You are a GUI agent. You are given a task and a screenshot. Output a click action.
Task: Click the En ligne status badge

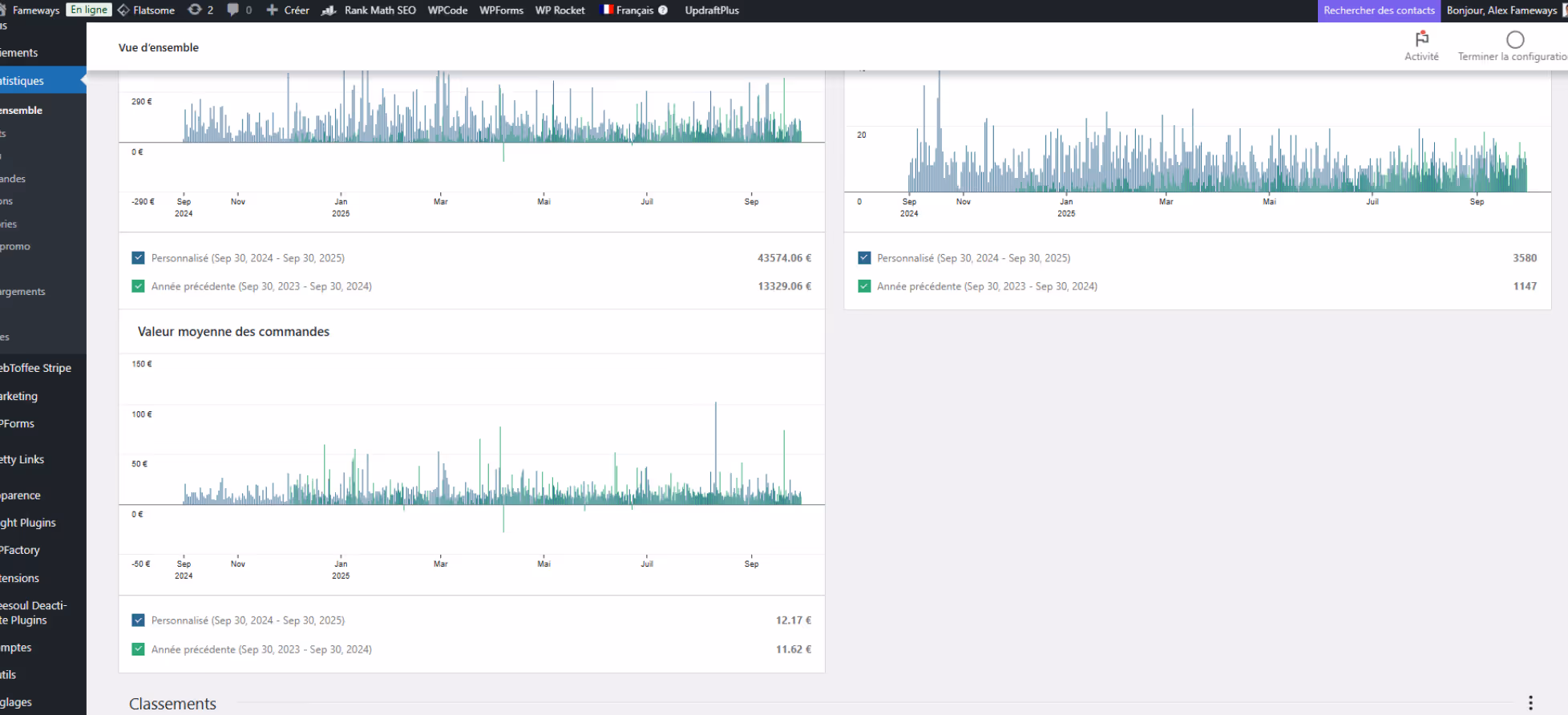pyautogui.click(x=89, y=10)
